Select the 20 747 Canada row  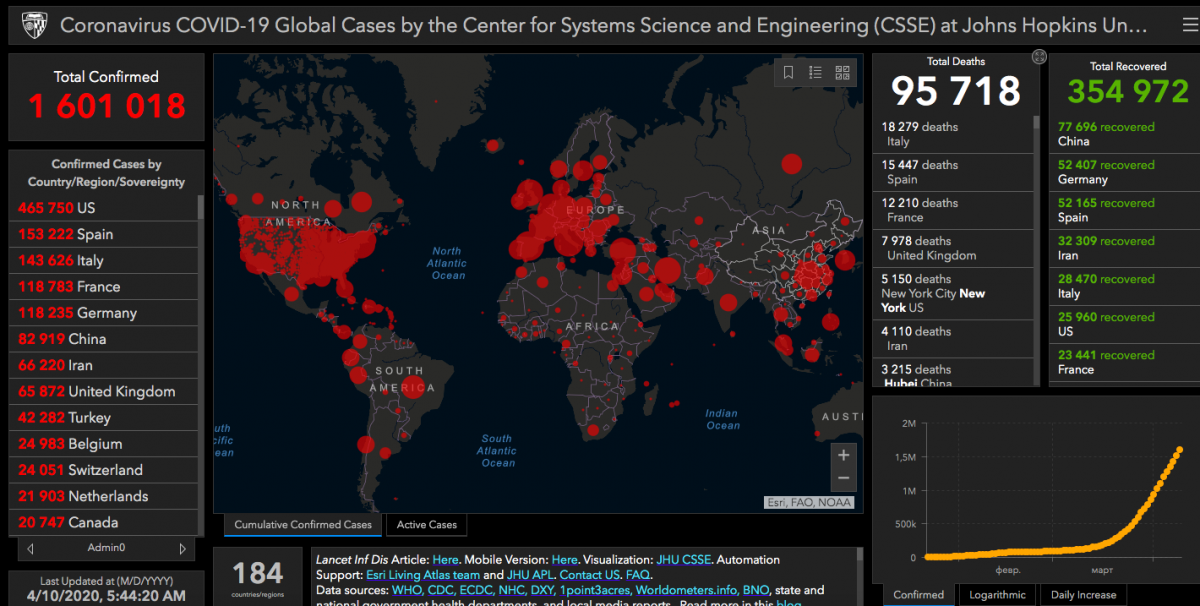tap(105, 522)
